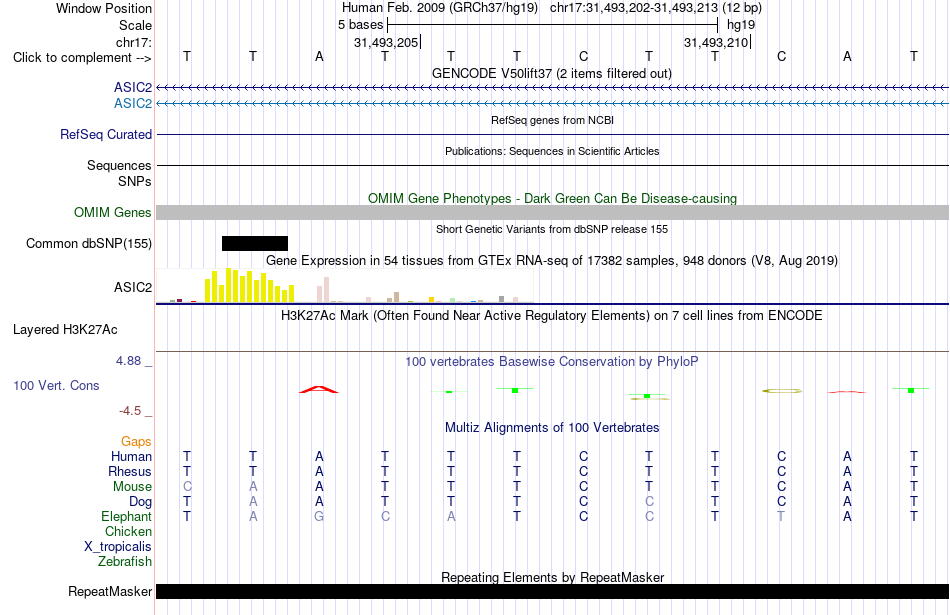Click the GTEx ASIC2 expression bar chart
This screenshot has width=950, height=615.
click(345, 286)
